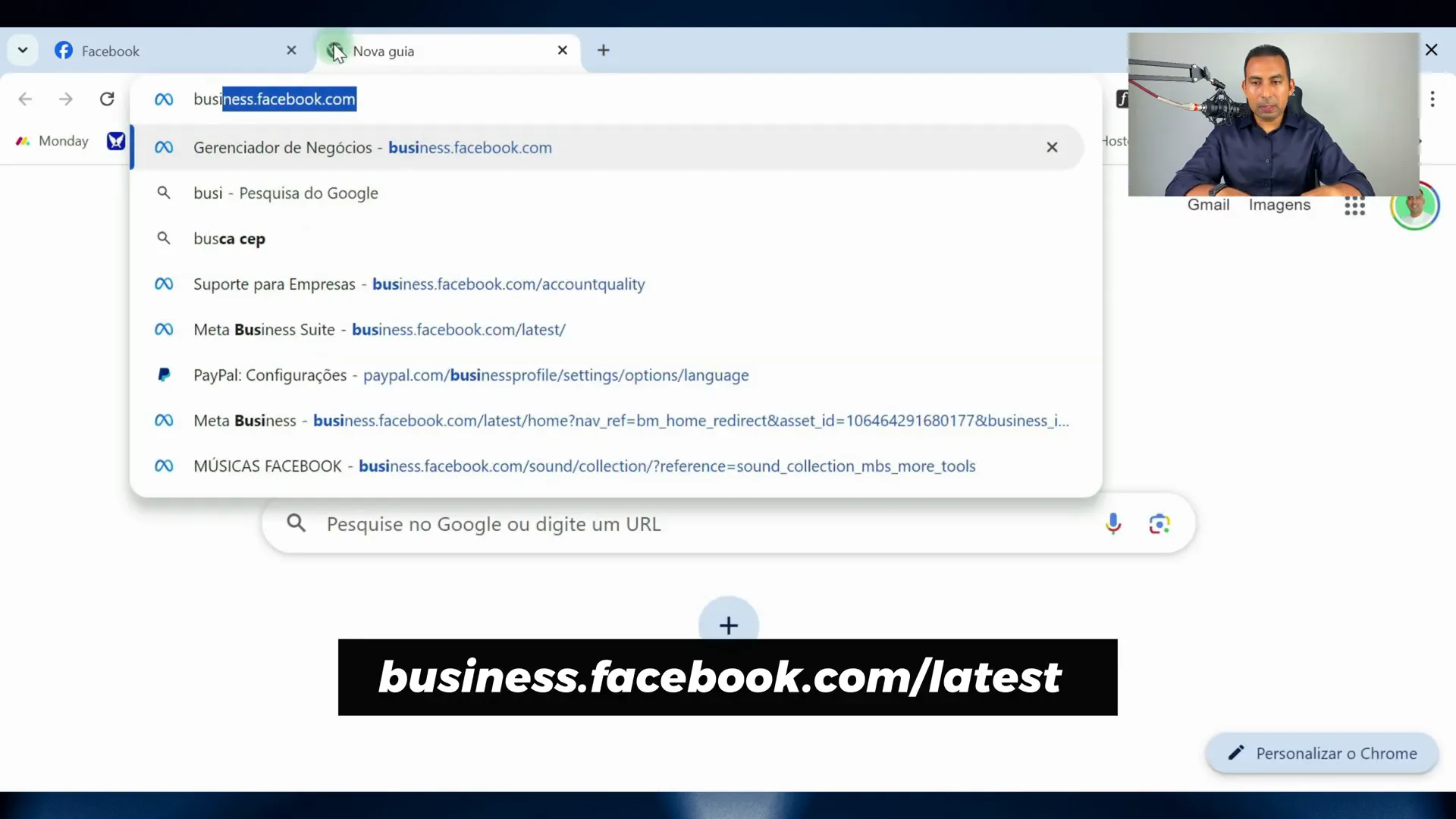Click the Google search icon in suggestion
Image resolution: width=1456 pixels, height=819 pixels.
coord(164,193)
